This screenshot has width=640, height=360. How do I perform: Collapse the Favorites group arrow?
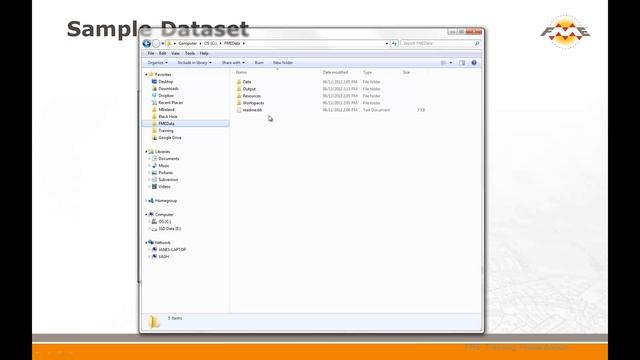[x=146, y=75]
